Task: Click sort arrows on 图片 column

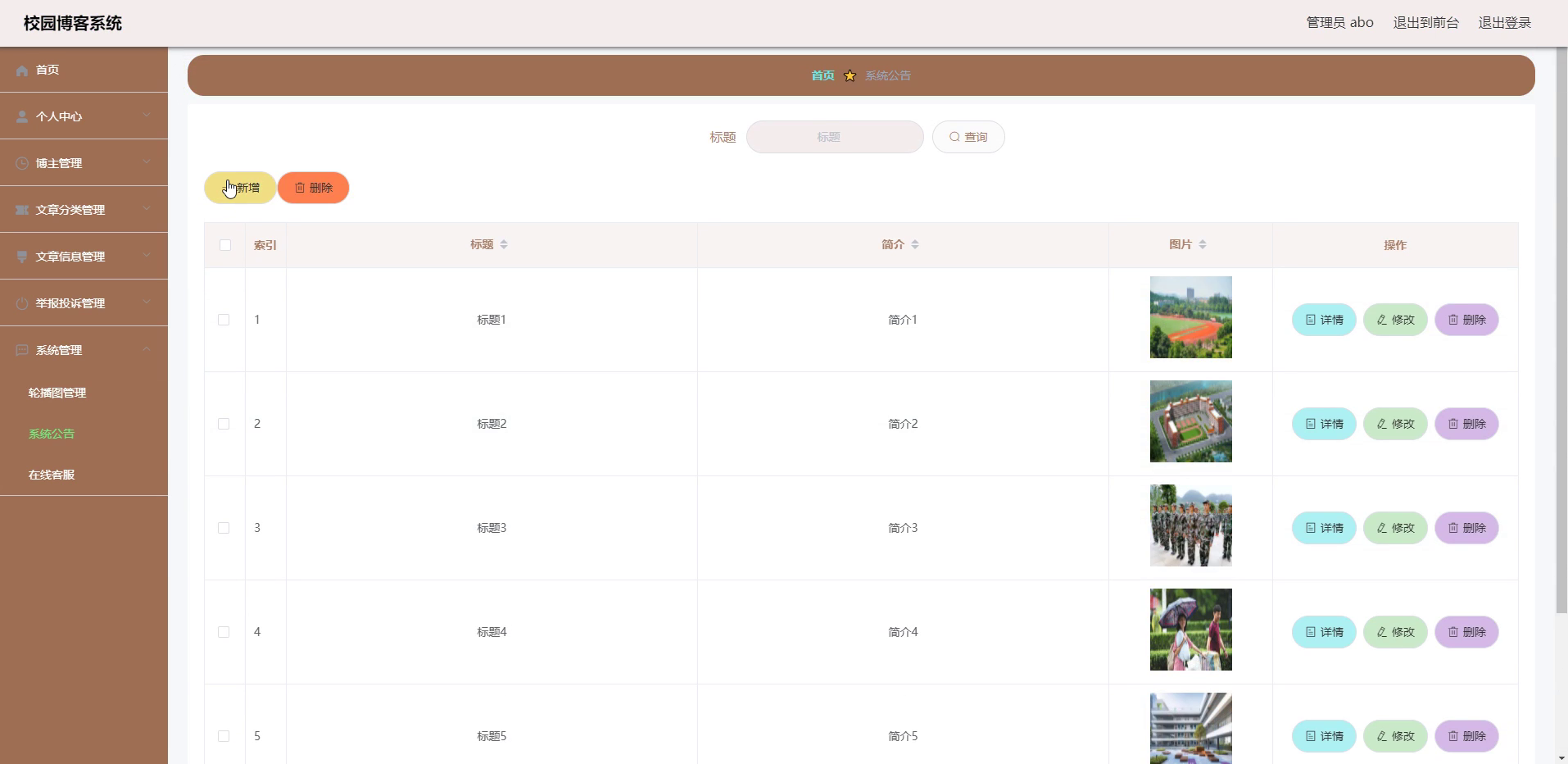Action: coord(1203,244)
